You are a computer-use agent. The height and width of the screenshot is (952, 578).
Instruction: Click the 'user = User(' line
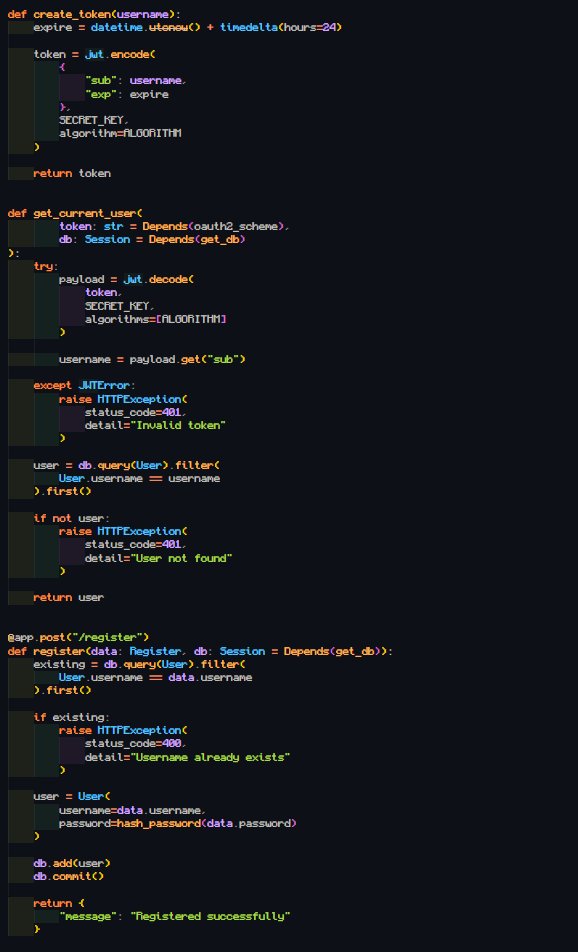coord(72,796)
